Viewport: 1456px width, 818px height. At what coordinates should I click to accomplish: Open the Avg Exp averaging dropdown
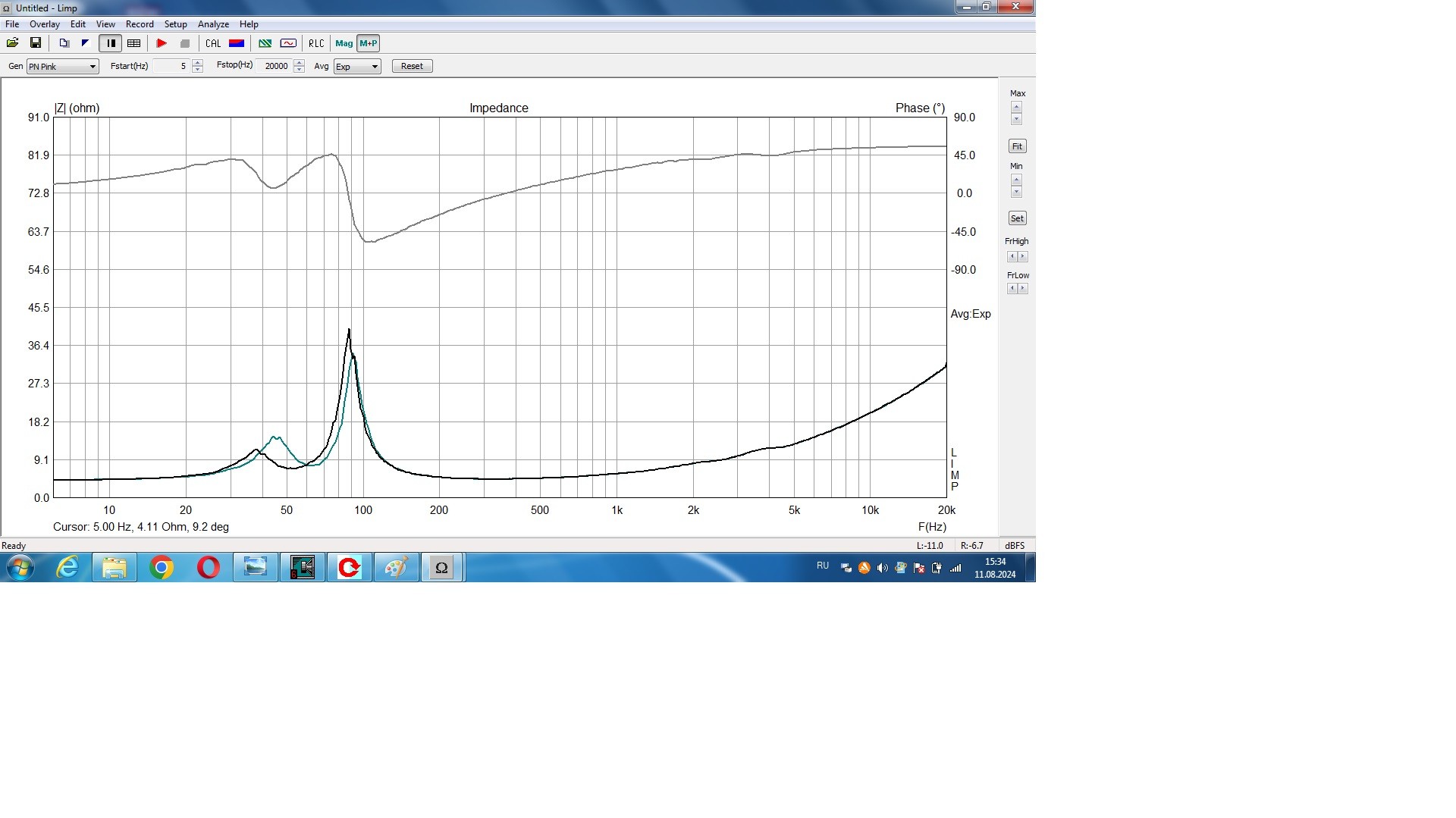(x=375, y=67)
